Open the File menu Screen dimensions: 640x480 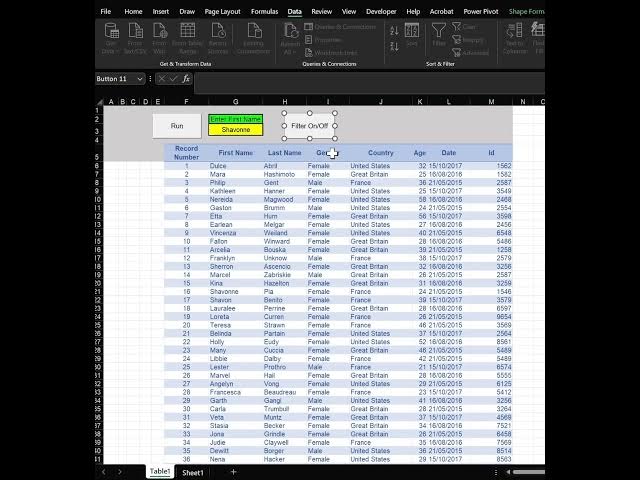click(106, 11)
